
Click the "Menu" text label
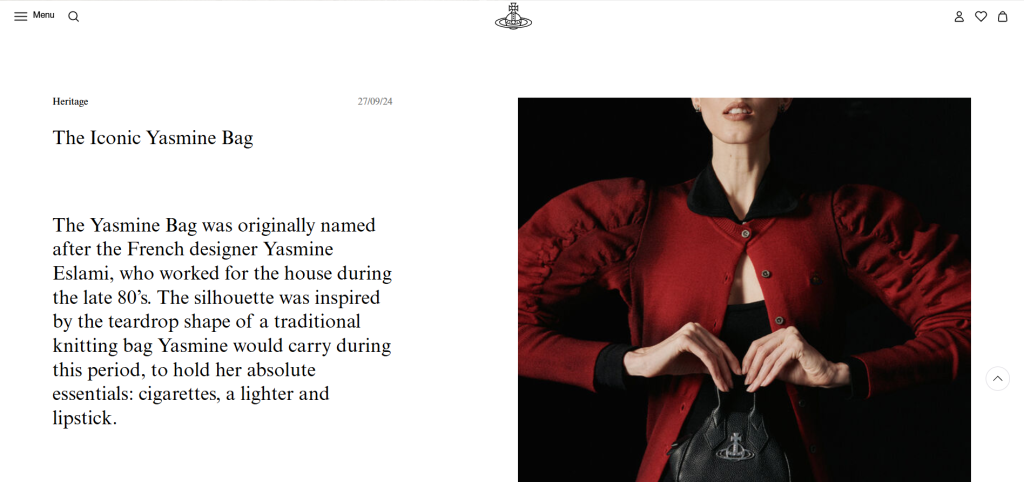click(x=44, y=15)
